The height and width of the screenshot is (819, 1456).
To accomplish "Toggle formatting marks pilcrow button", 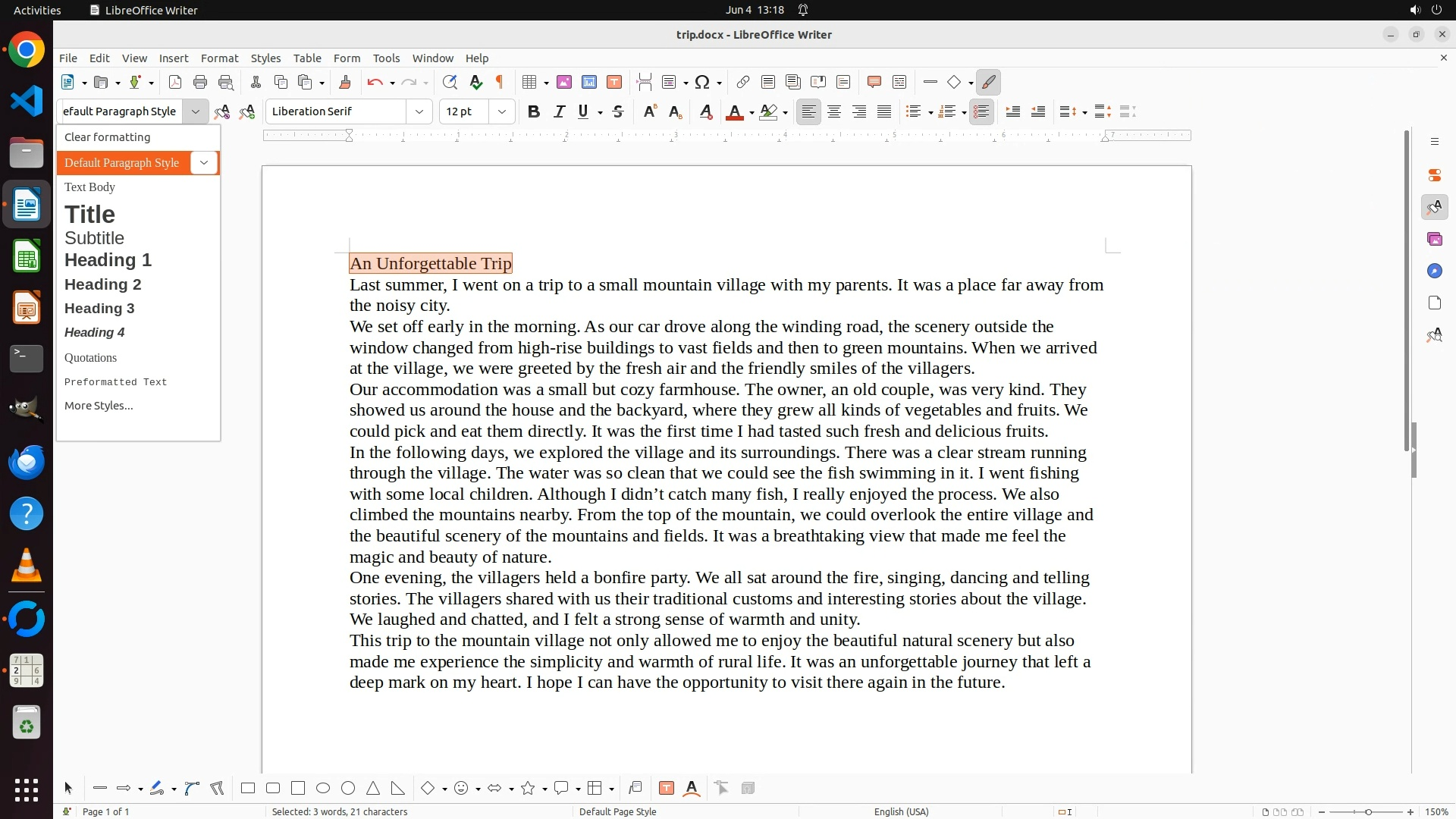I will tap(500, 83).
